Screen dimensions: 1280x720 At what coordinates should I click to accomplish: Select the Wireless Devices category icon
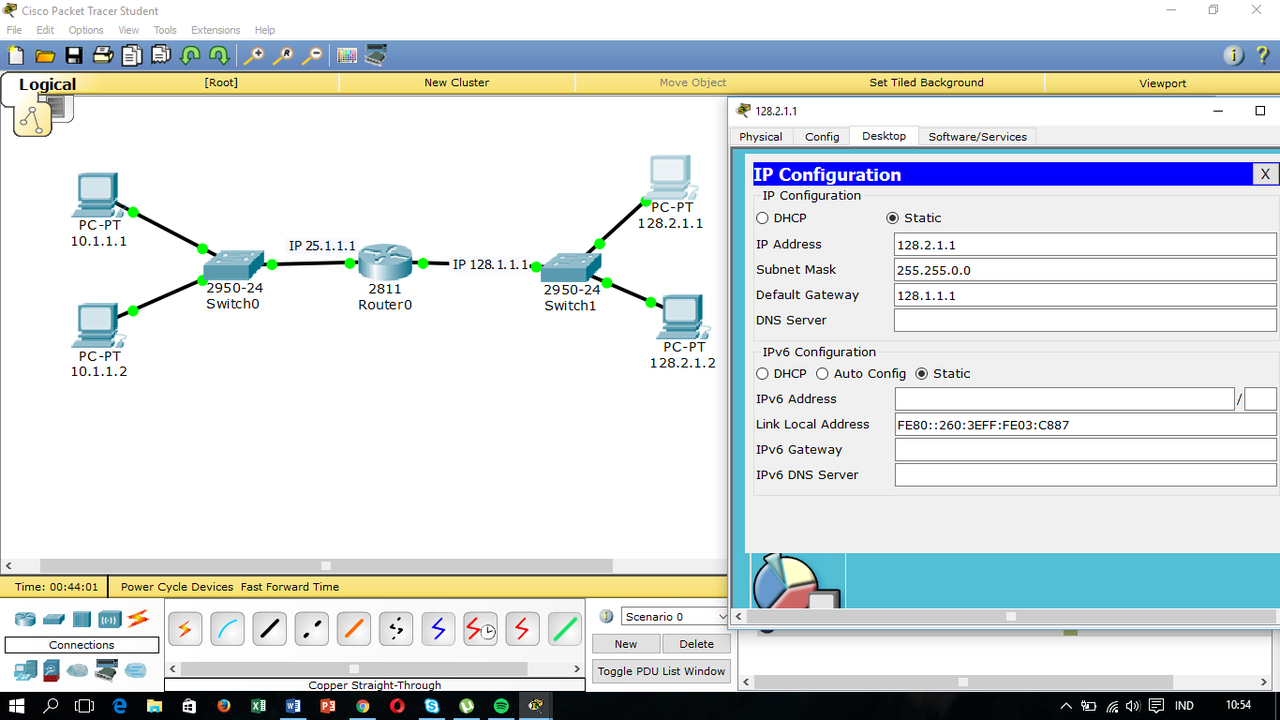109,619
